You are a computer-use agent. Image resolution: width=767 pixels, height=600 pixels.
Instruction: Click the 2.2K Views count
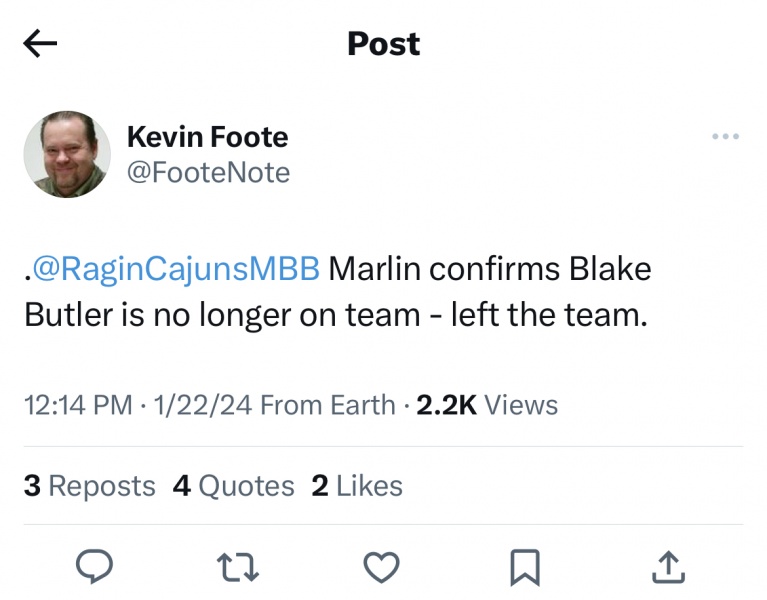pos(487,405)
